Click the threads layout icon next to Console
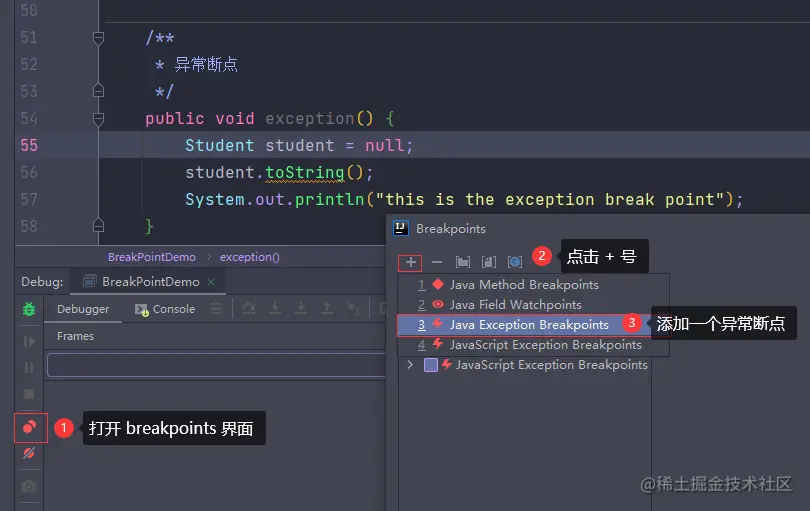This screenshot has width=810, height=511. (x=216, y=309)
